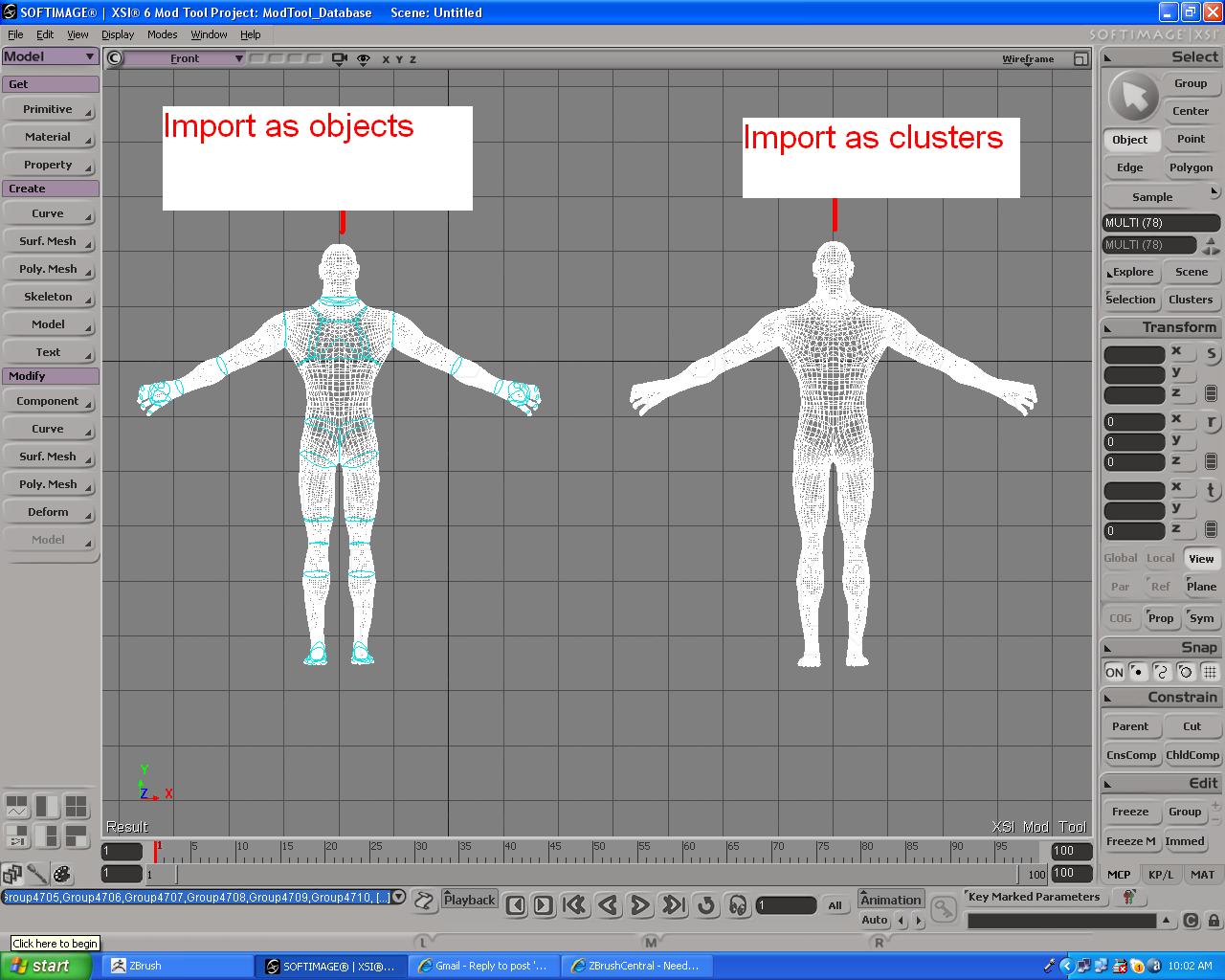Screen dimensions: 1225x980
Task: Click the audio headphones icon
Action: coord(738,904)
